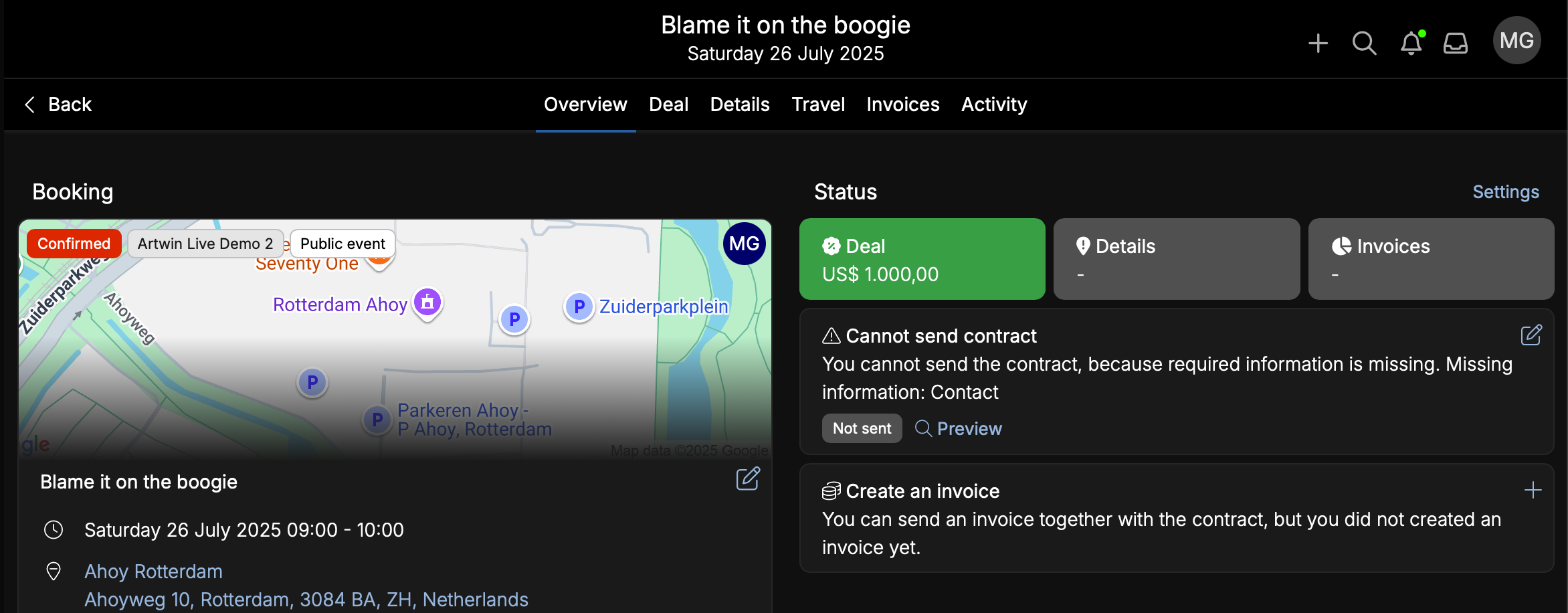The image size is (1568, 613).
Task: Go back using Back chevron
Action: point(58,104)
